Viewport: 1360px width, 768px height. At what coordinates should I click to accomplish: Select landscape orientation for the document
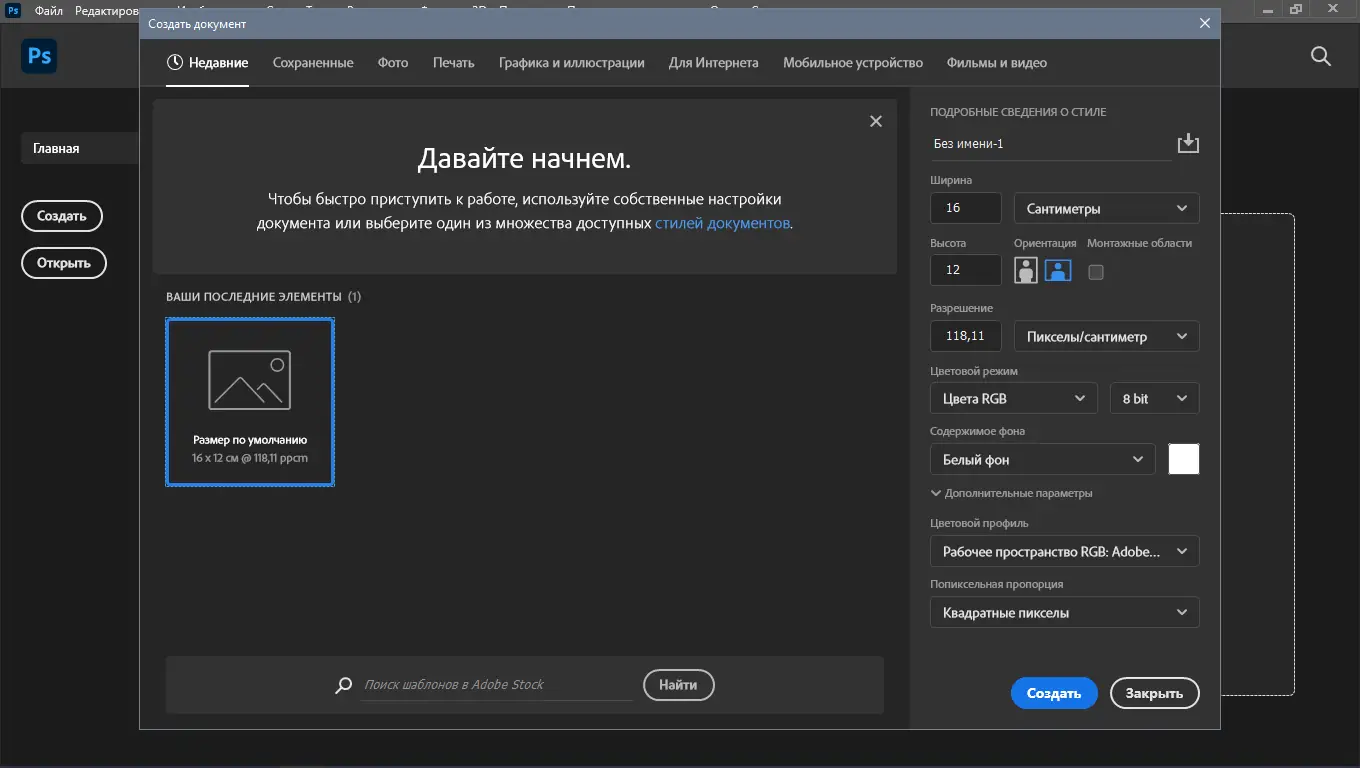[x=1057, y=270]
